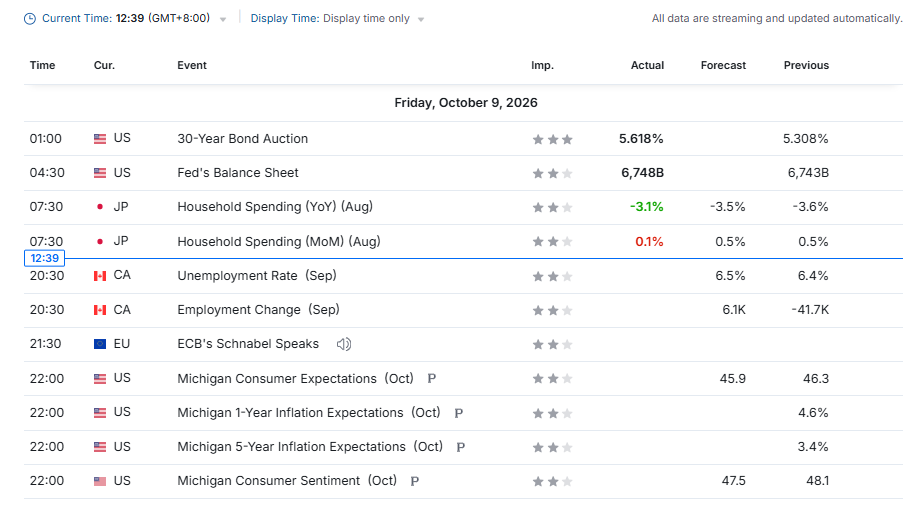Click the US flag on Michigan 1-Year Inflation row
The width and height of the screenshot is (915, 515).
pyautogui.click(x=100, y=413)
